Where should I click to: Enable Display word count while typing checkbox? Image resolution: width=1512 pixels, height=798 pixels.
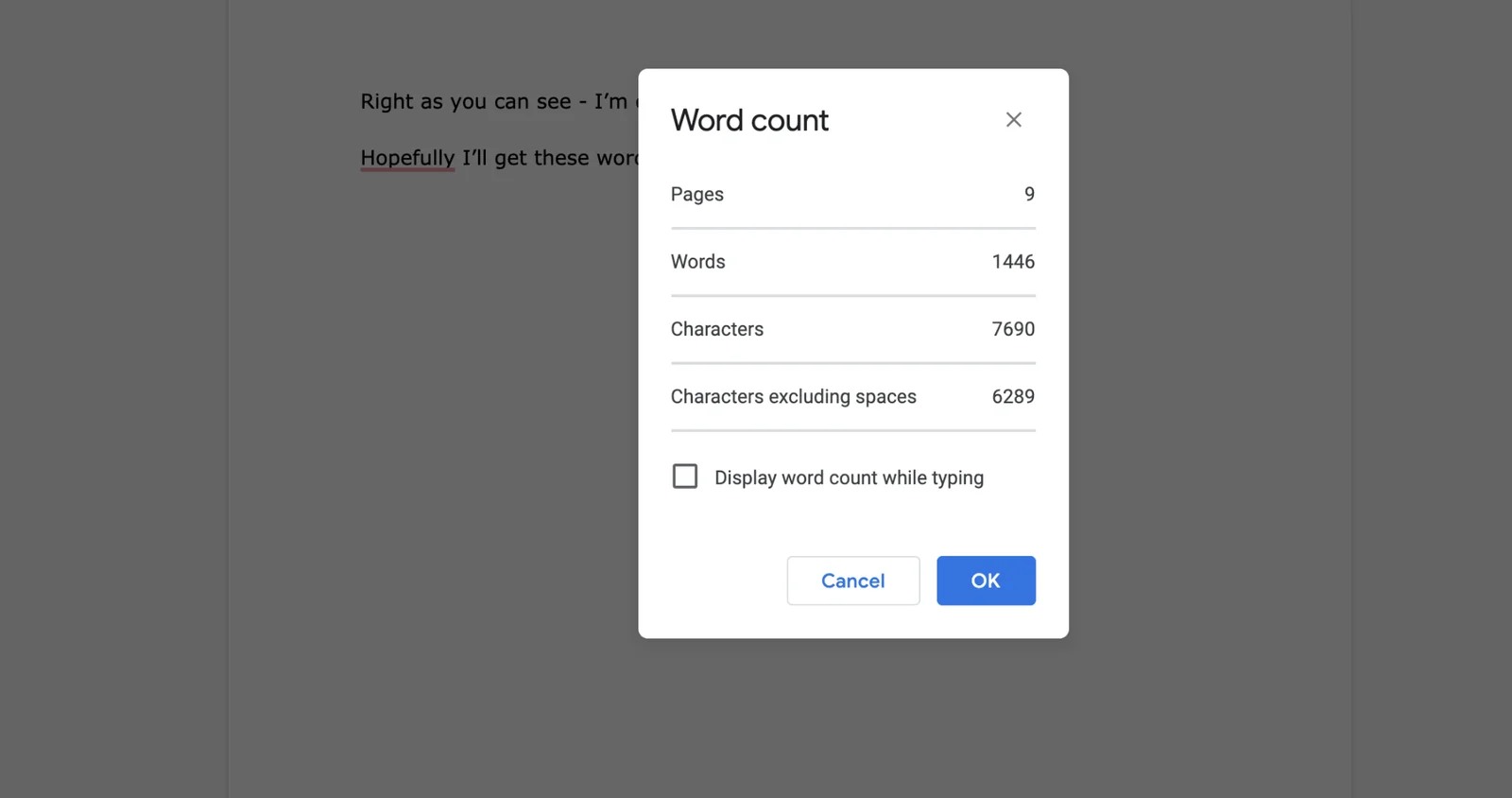tap(685, 477)
